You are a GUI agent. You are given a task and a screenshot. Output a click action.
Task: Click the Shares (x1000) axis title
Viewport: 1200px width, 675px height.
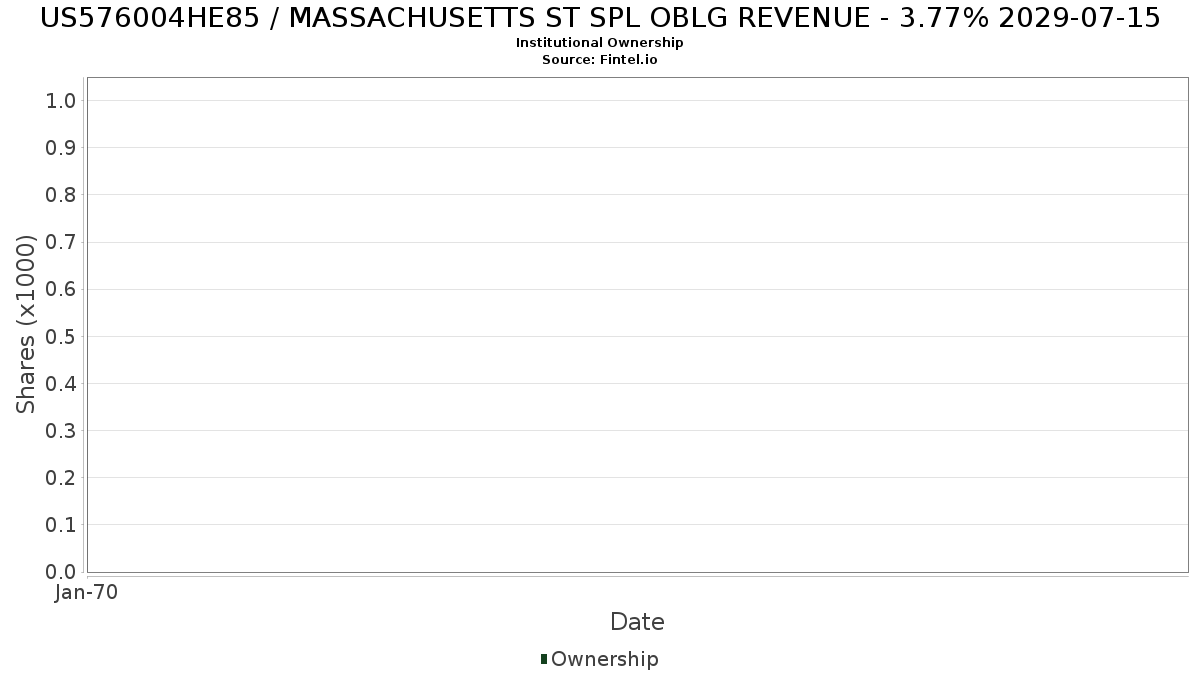(x=26, y=324)
